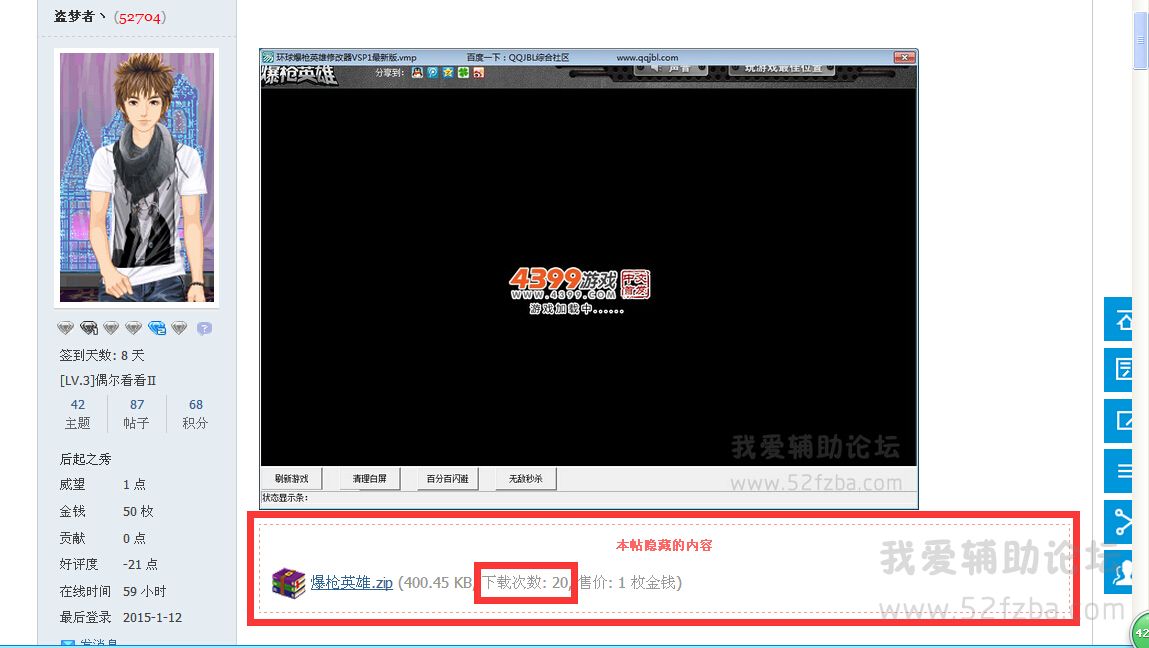
Task: Click the purple question mark medal icon
Action: (204, 328)
